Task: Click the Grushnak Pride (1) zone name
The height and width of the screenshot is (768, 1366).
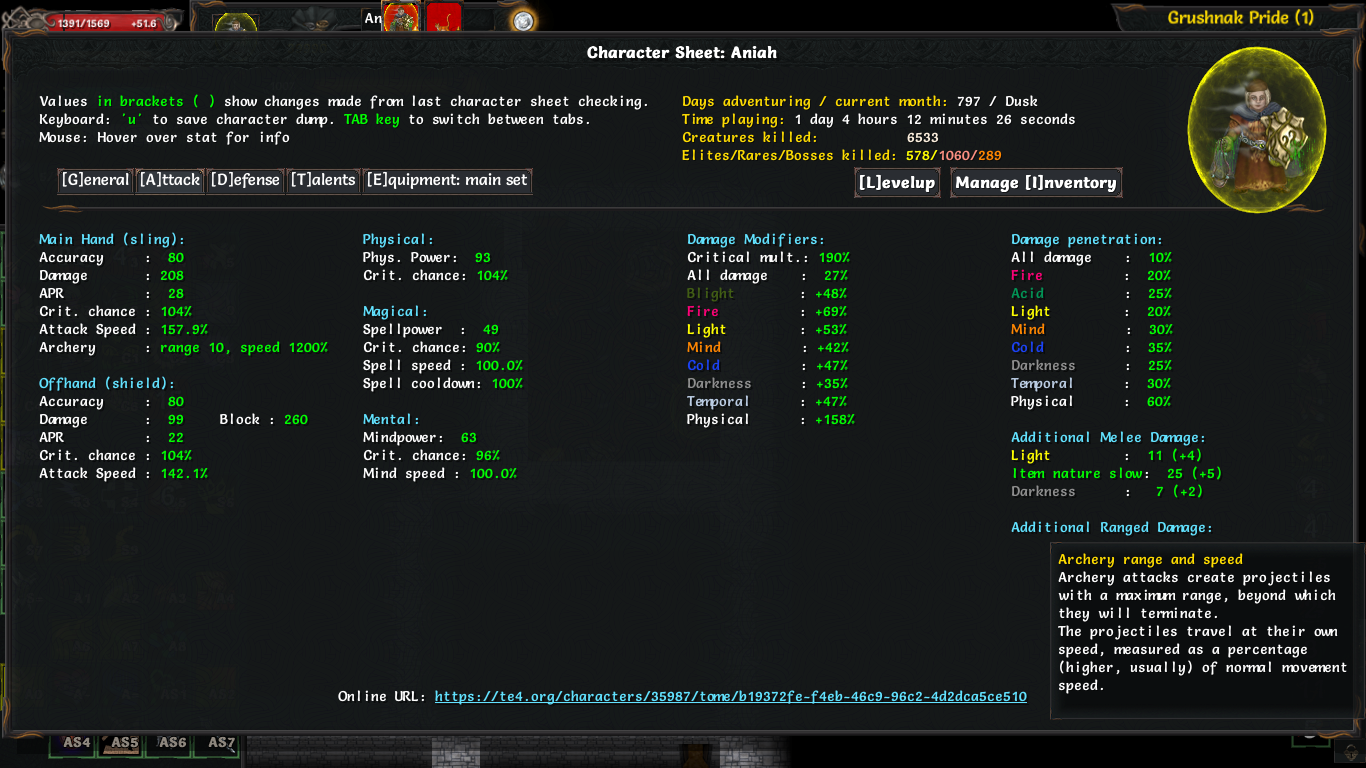Action: pos(1240,17)
